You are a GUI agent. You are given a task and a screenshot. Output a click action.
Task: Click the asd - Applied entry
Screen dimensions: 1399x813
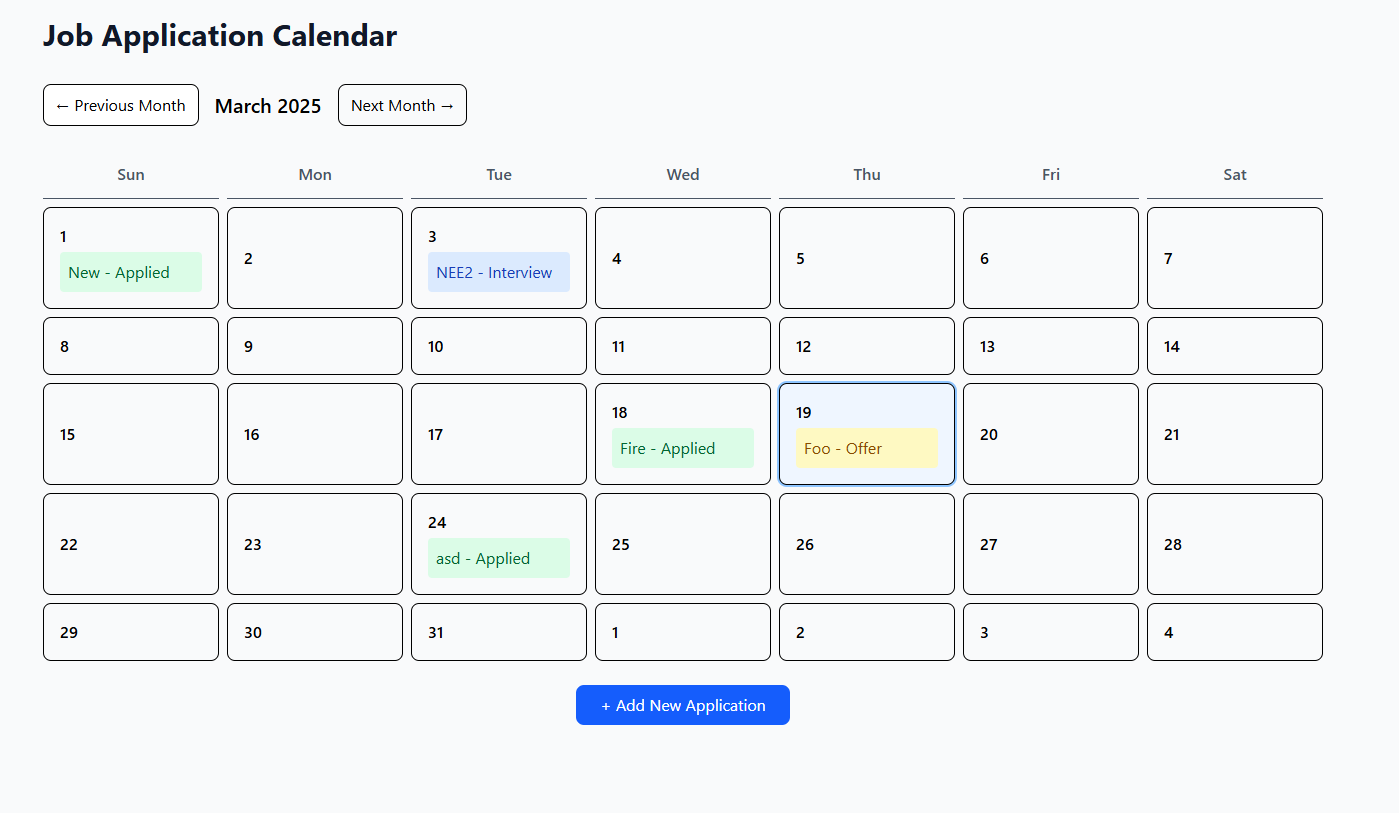tap(498, 558)
